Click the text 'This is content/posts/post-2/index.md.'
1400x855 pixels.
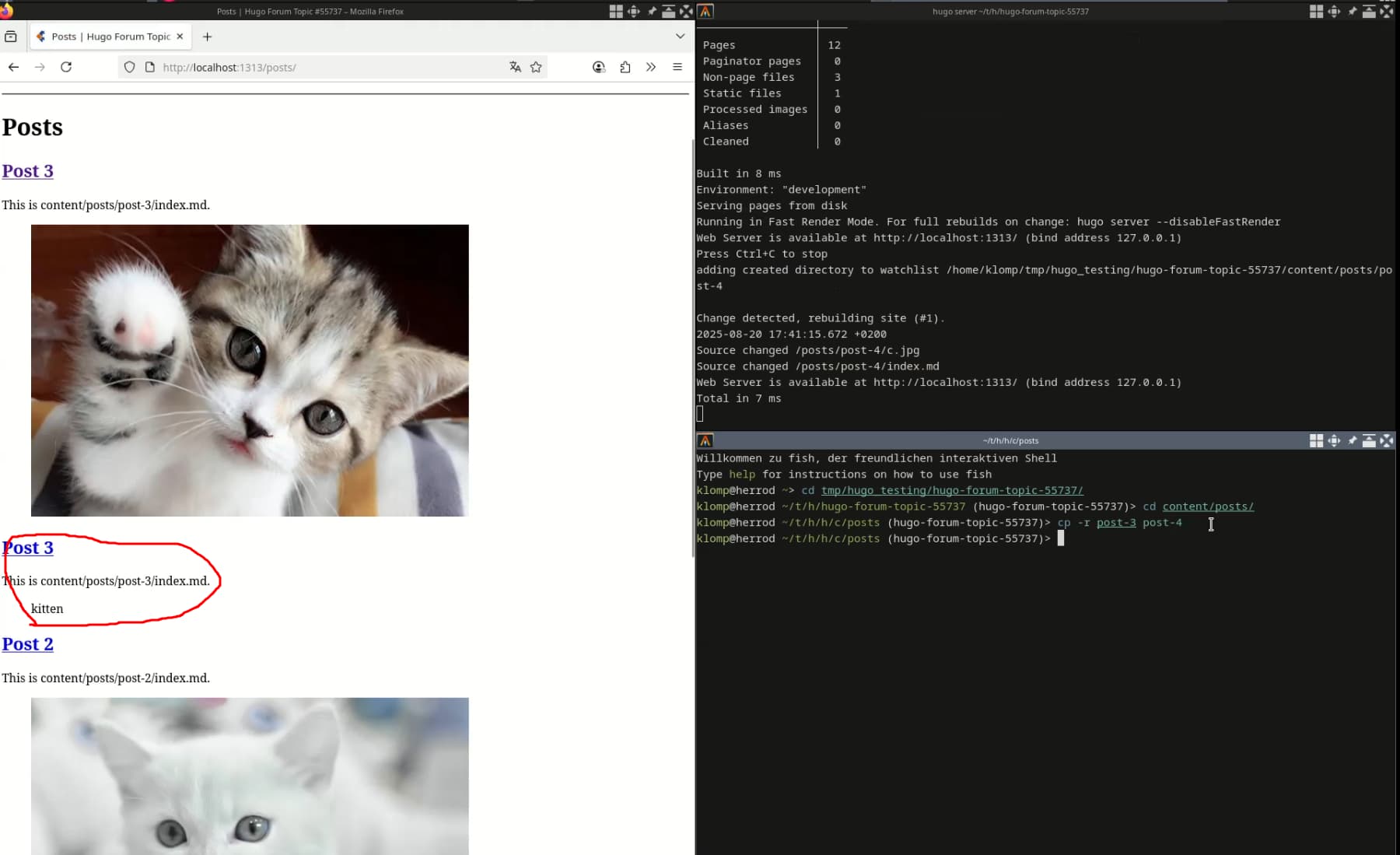(106, 678)
